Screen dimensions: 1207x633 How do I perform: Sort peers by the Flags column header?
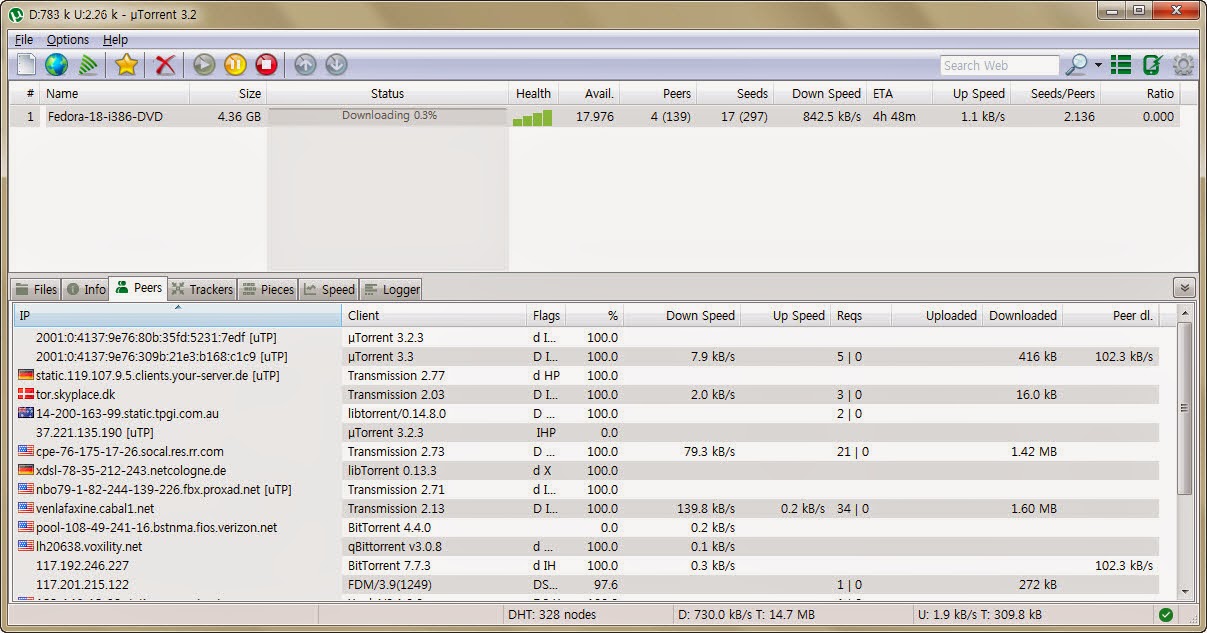click(546, 315)
